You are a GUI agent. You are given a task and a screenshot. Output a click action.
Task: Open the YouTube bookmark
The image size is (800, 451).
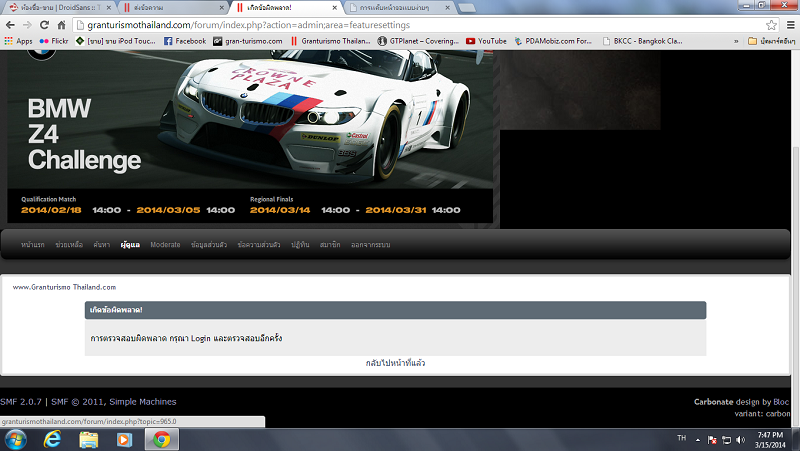pyautogui.click(x=486, y=41)
